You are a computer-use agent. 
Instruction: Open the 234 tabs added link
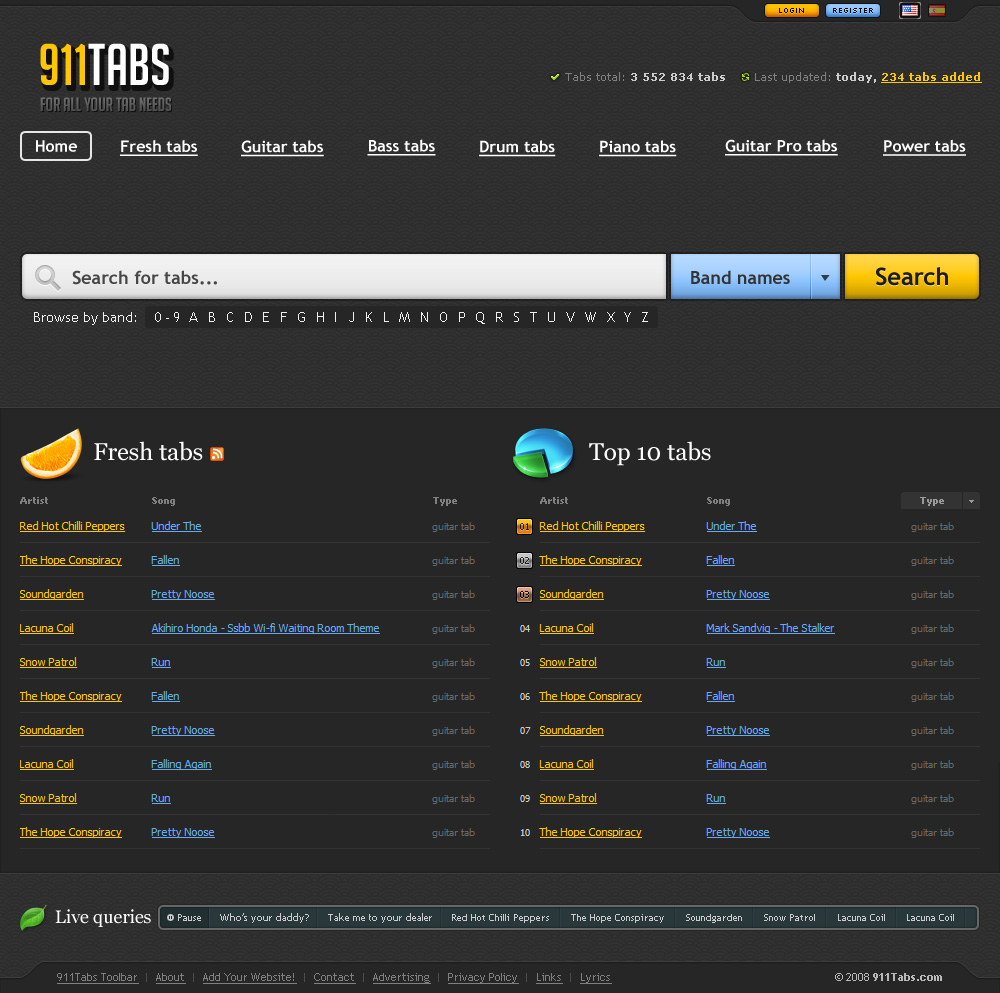[x=931, y=77]
